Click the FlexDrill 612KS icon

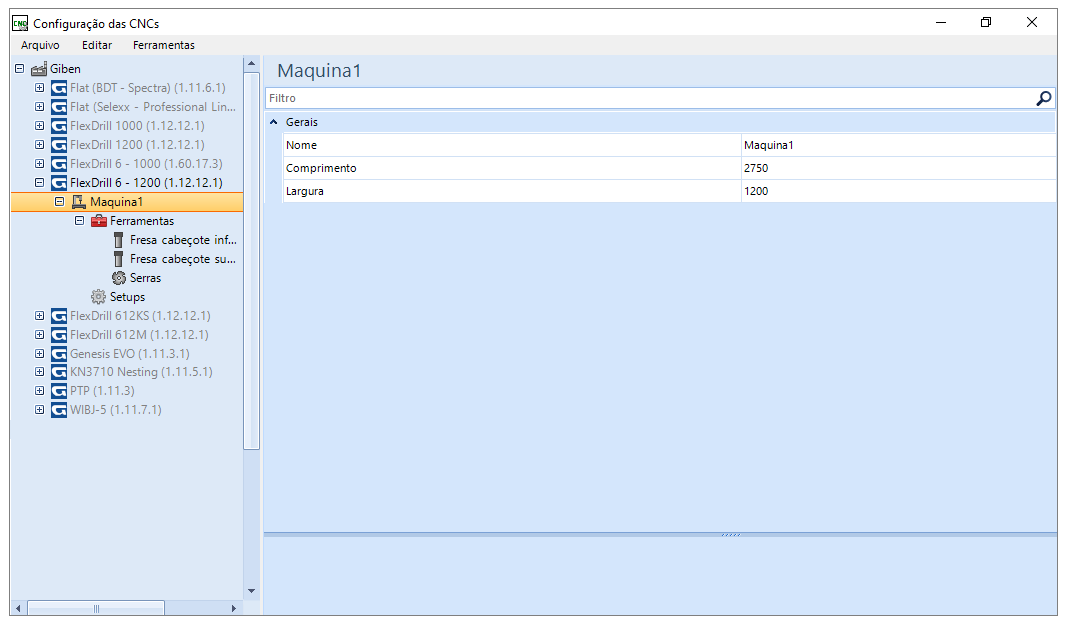(59, 316)
